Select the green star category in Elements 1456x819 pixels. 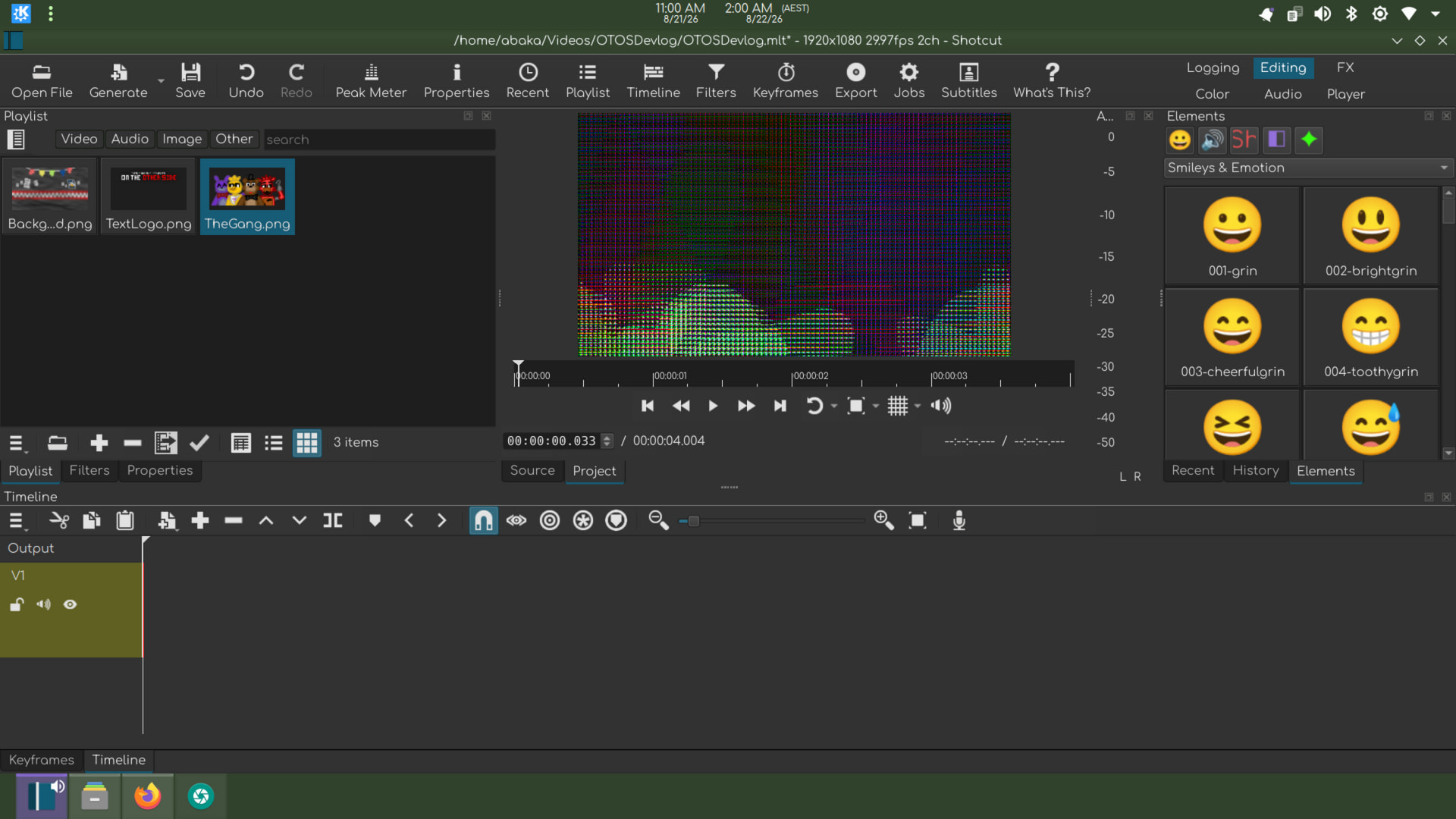click(1309, 140)
